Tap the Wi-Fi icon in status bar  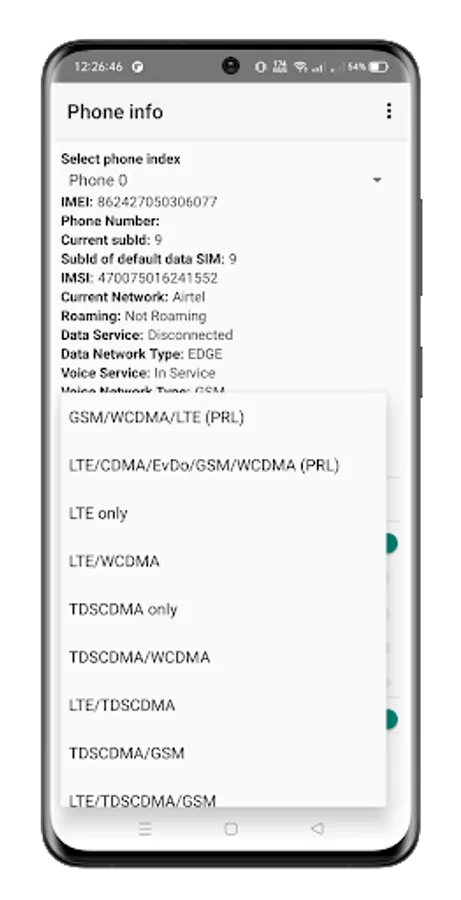click(300, 67)
